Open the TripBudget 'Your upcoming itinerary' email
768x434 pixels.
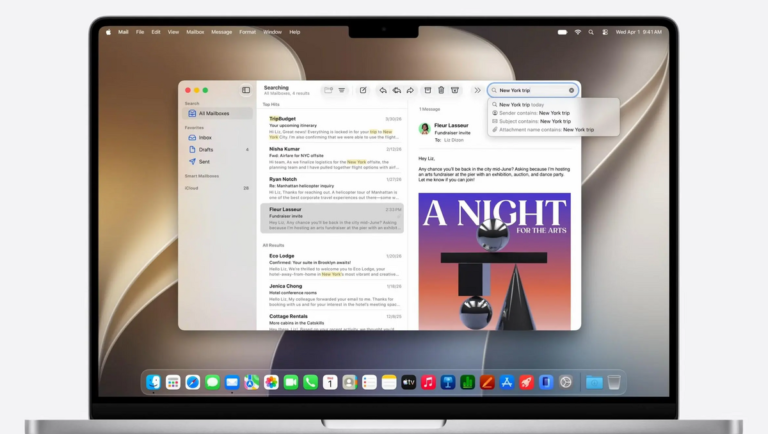click(x=332, y=128)
